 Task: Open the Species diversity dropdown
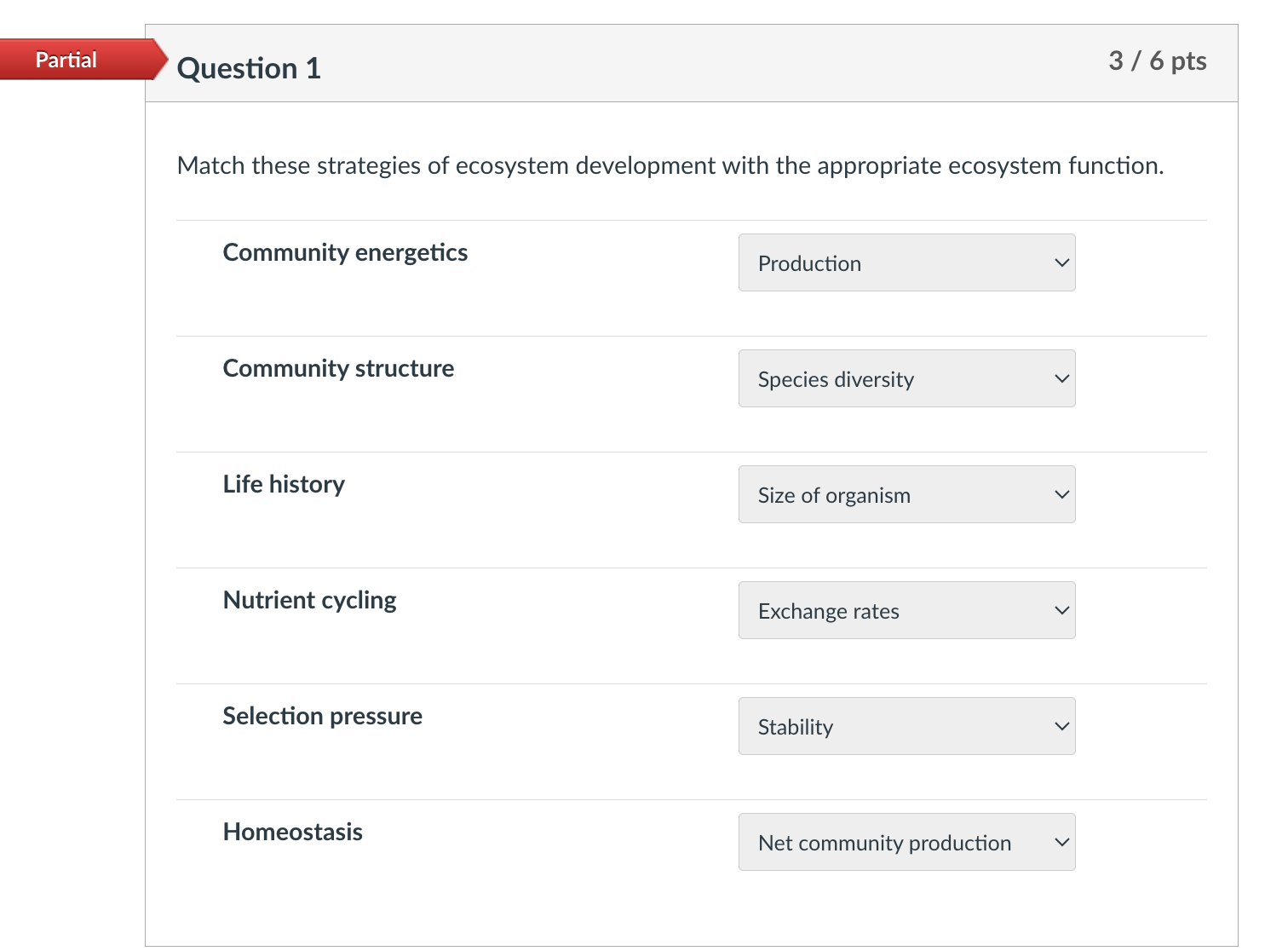[x=906, y=378]
